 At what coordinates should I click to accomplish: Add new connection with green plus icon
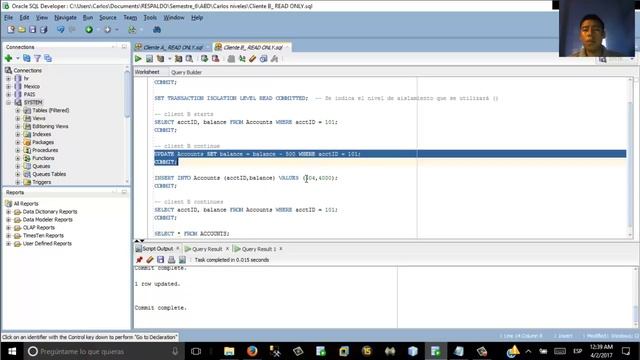click(x=8, y=58)
